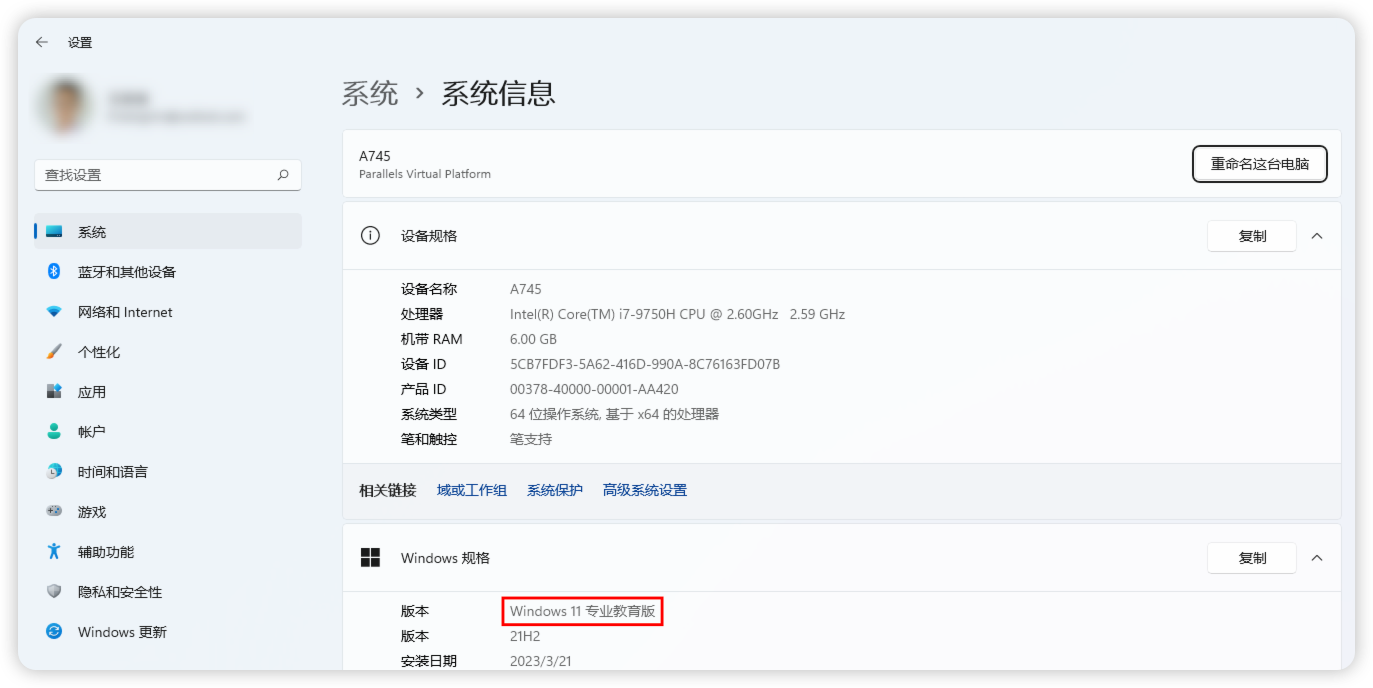Viewport: 1373px width, 688px height.
Task: Click the processor value Intel(R) Core(TM) i7-9750H
Action: 677,314
